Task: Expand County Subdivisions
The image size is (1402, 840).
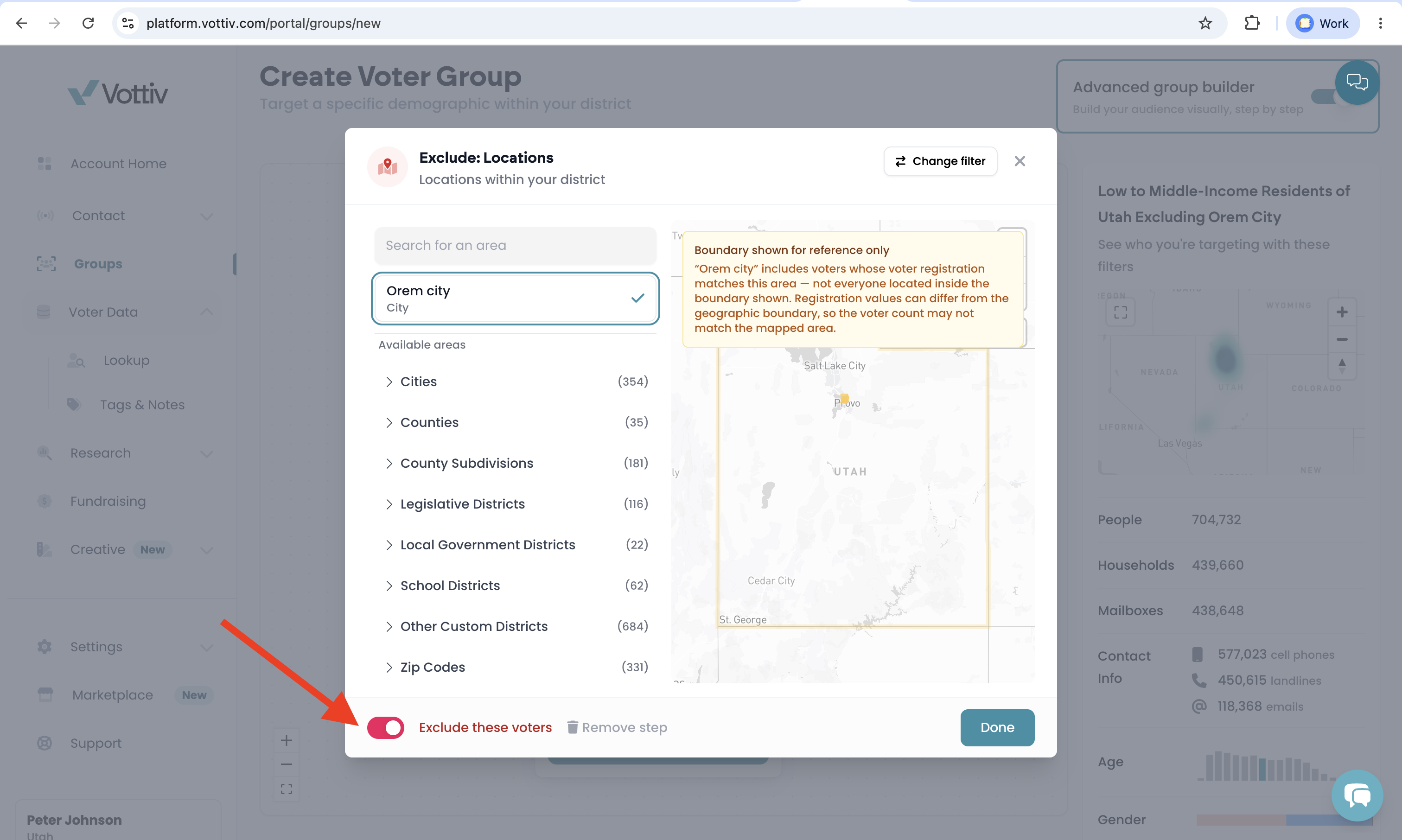Action: click(x=515, y=463)
